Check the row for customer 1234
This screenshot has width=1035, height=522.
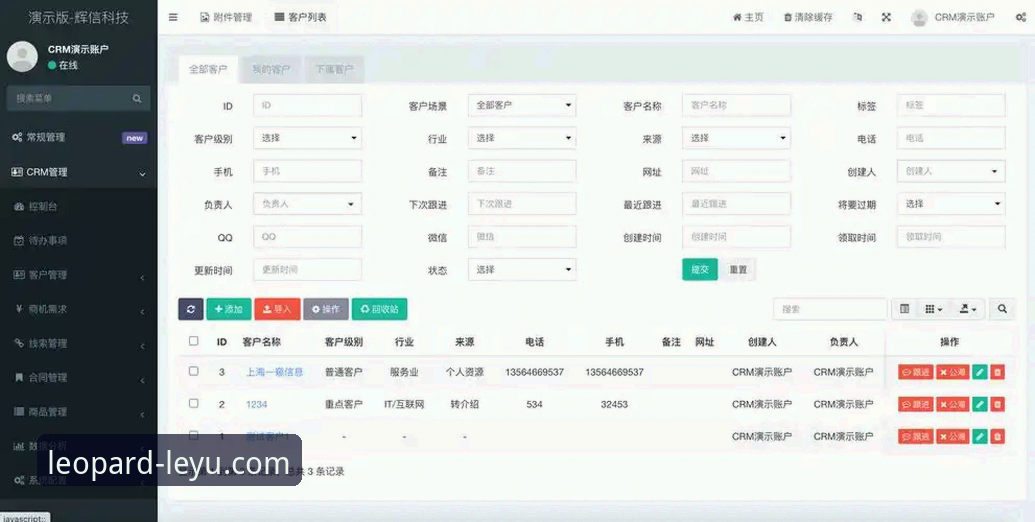click(193, 403)
